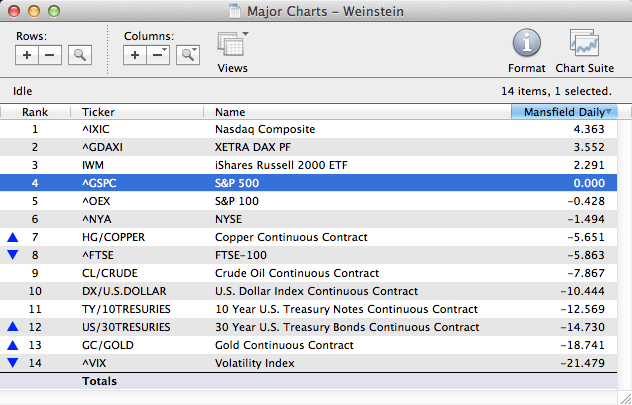This screenshot has width=632, height=405.
Task: Sort by Ticker column header
Action: point(98,112)
